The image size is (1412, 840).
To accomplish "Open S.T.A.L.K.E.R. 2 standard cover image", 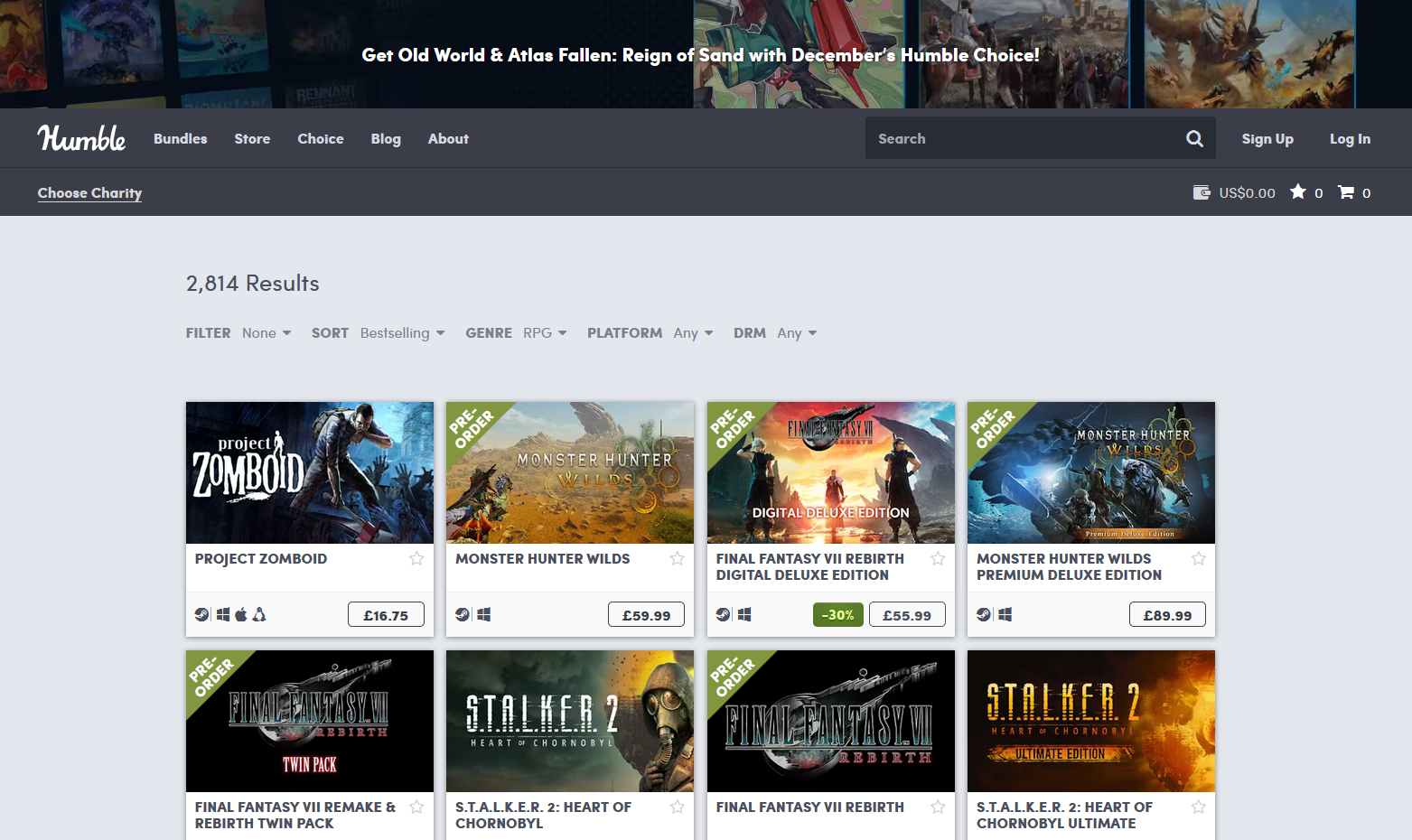I will (x=570, y=721).
